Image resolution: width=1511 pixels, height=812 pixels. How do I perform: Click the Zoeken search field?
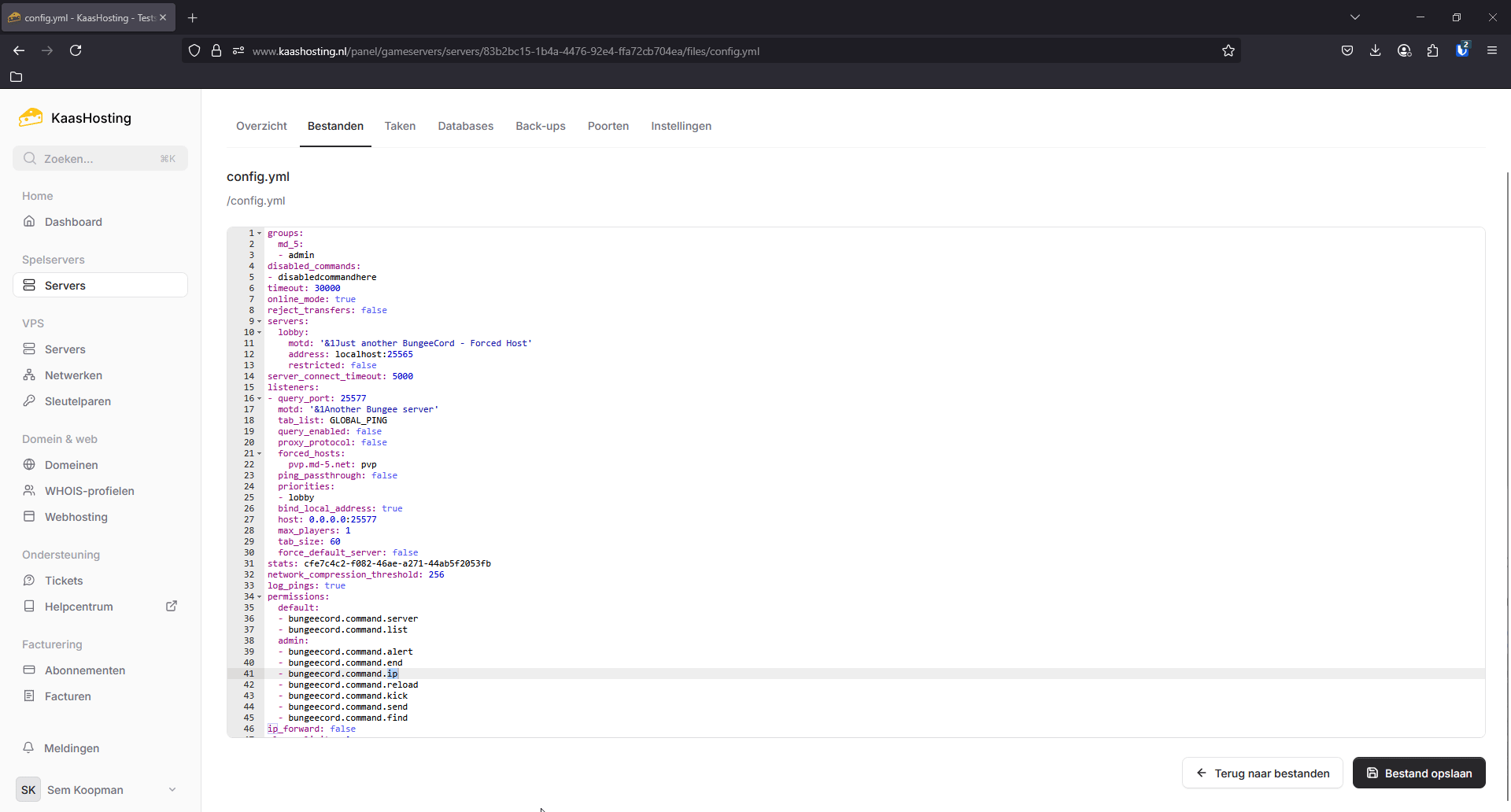(x=100, y=158)
